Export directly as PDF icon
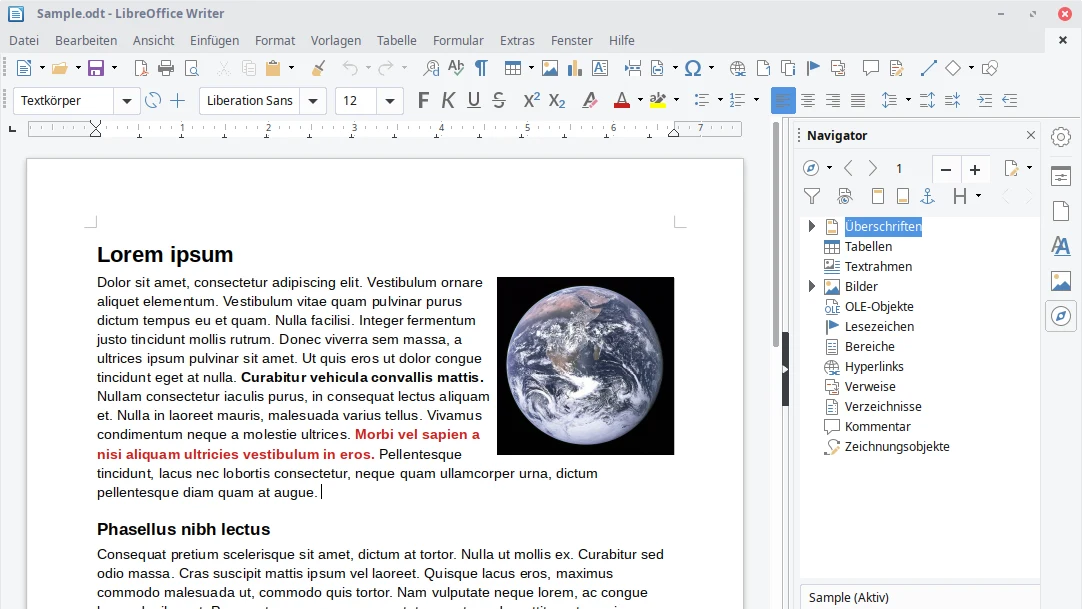The height and width of the screenshot is (609, 1082). [x=141, y=68]
